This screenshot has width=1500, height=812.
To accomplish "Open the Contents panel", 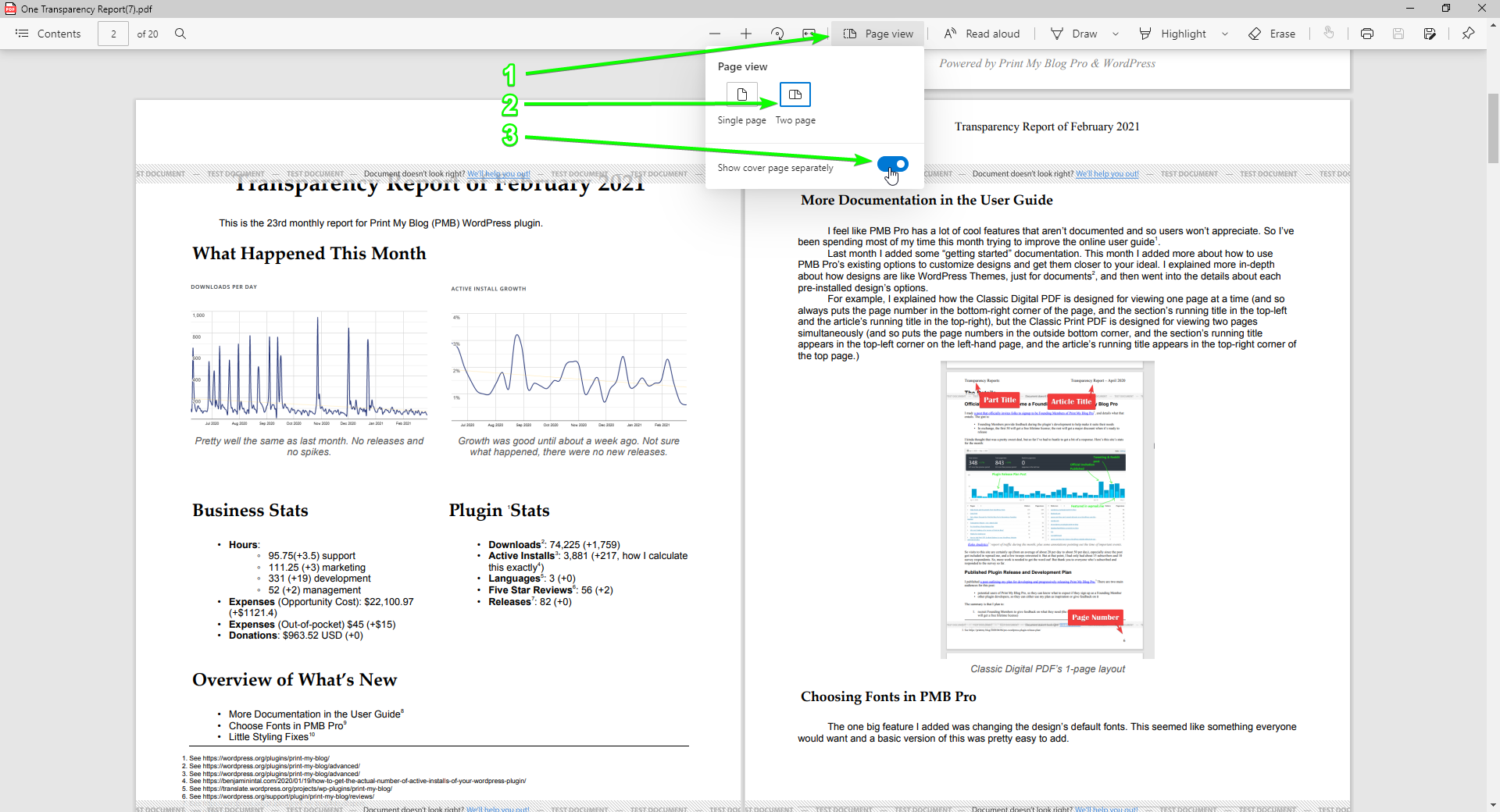I will coord(47,34).
